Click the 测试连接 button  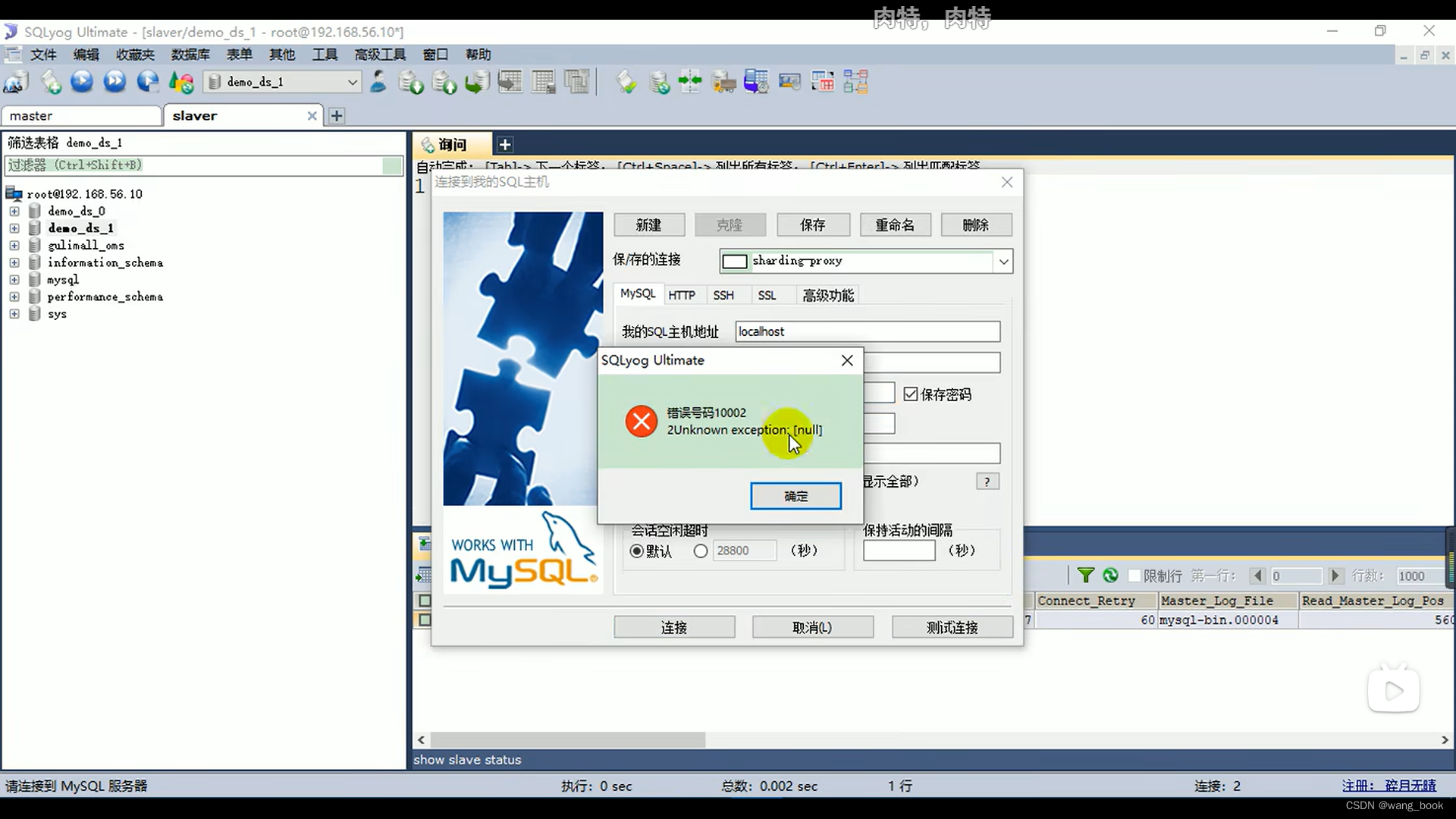point(952,627)
